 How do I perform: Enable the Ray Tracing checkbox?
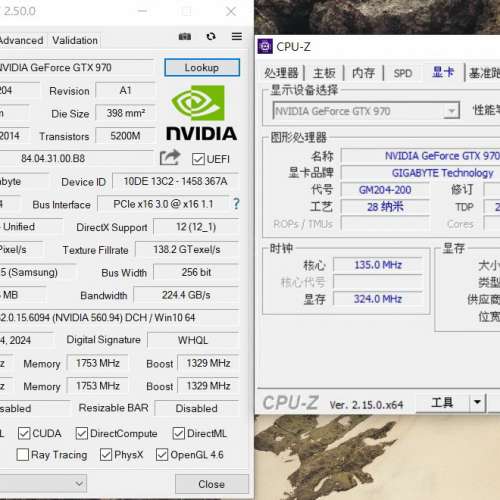tap(23, 455)
